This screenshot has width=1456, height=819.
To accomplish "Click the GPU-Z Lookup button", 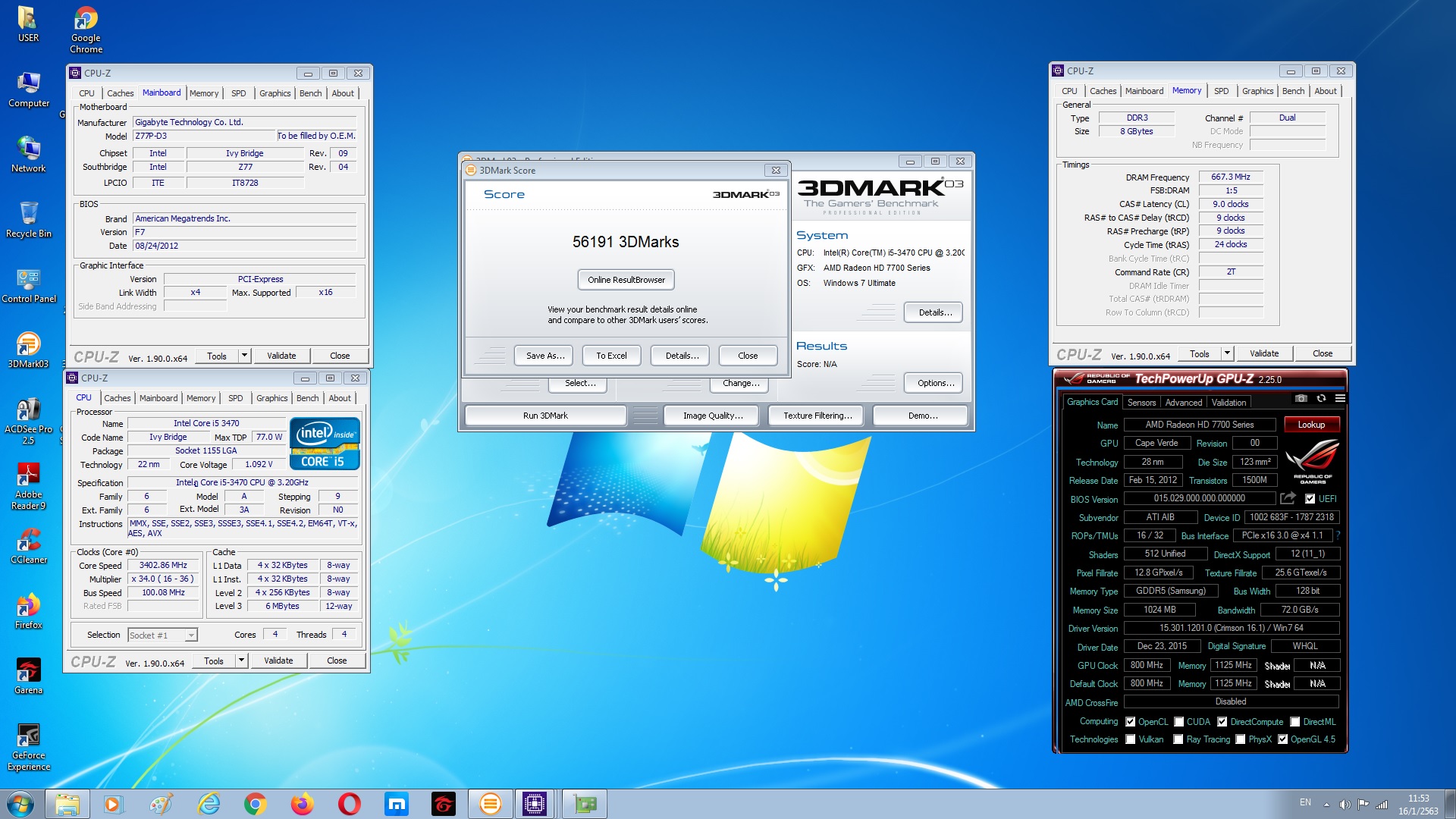I will point(1311,425).
